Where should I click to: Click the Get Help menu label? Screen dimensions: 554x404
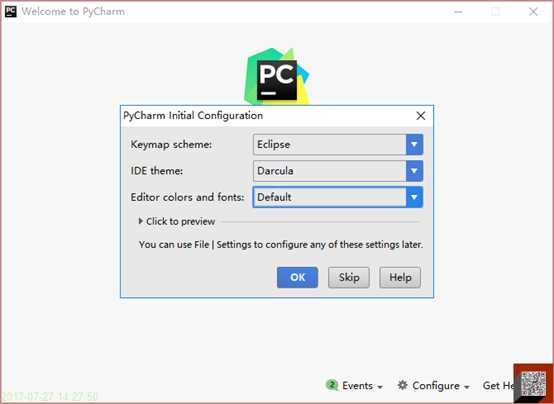click(x=498, y=386)
